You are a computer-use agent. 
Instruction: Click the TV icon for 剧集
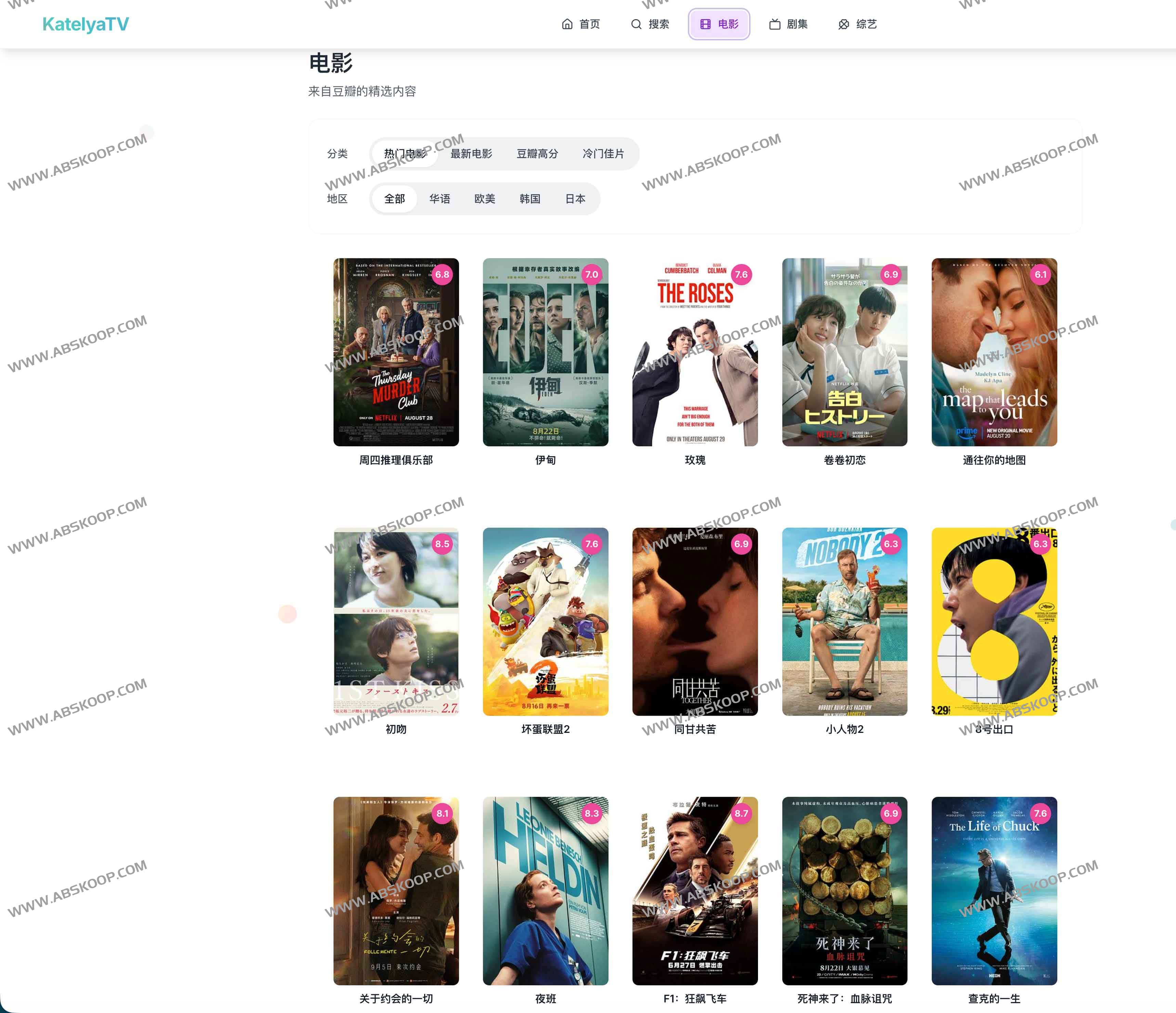pos(775,24)
